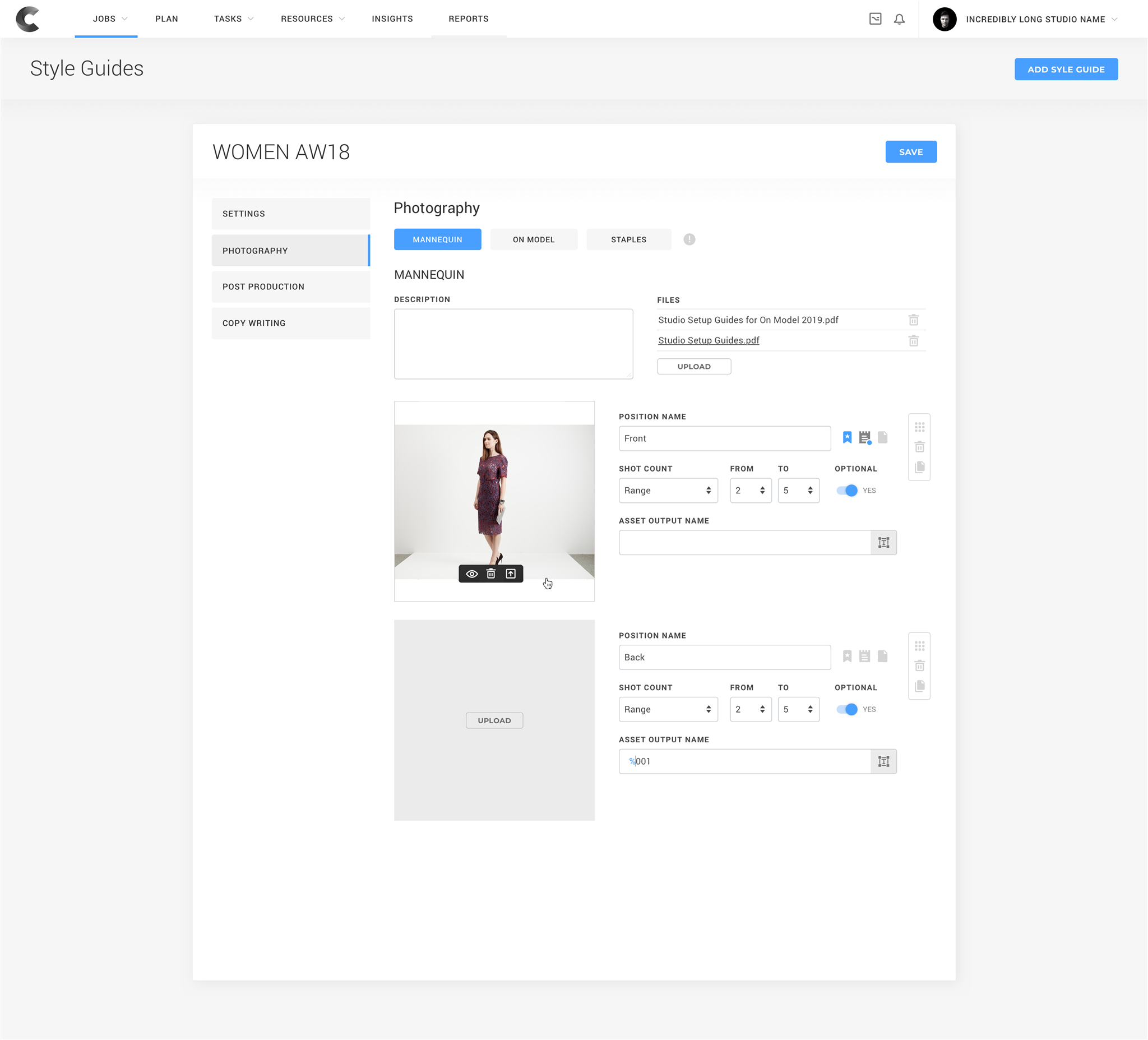Toggle Optional switch for Back position
This screenshot has height=1040, width=1148.
(847, 709)
